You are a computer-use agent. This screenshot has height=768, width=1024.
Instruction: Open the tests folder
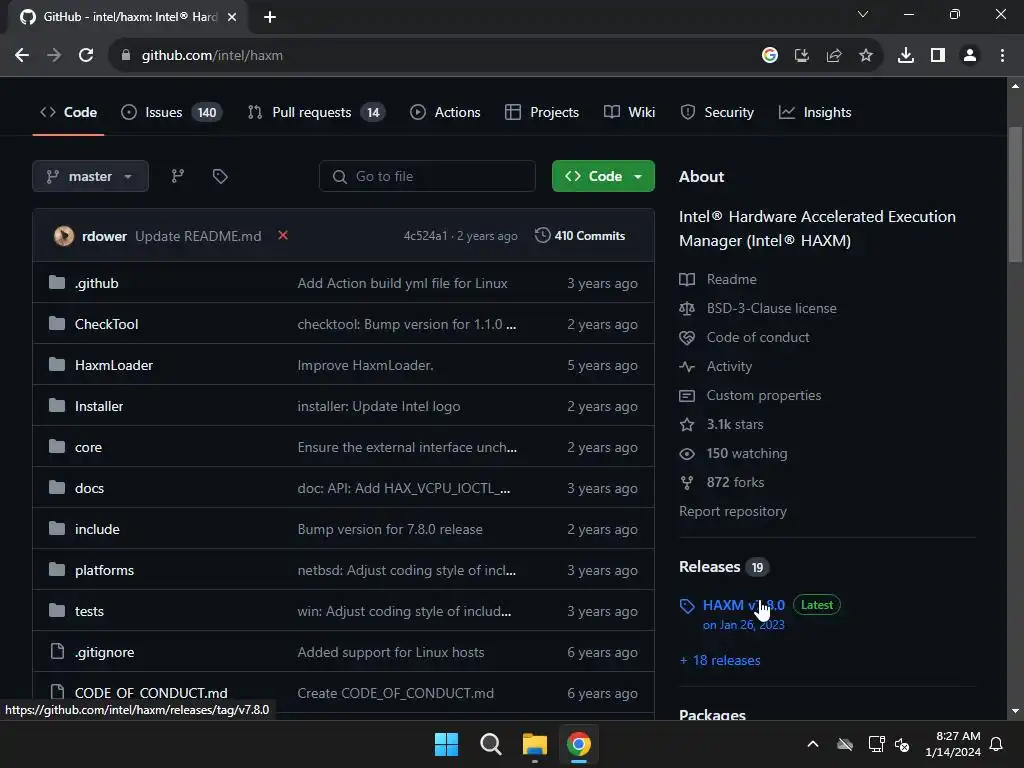(x=89, y=611)
